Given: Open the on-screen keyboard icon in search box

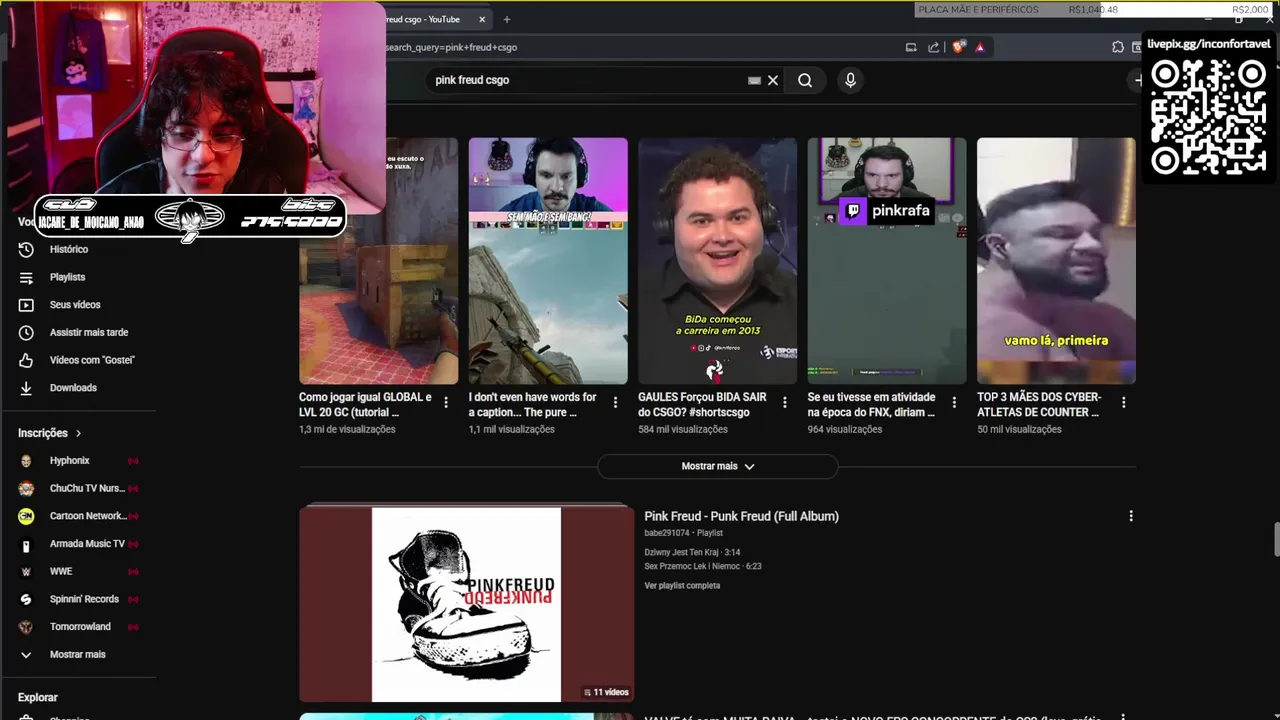Looking at the screenshot, I should click(x=754, y=80).
